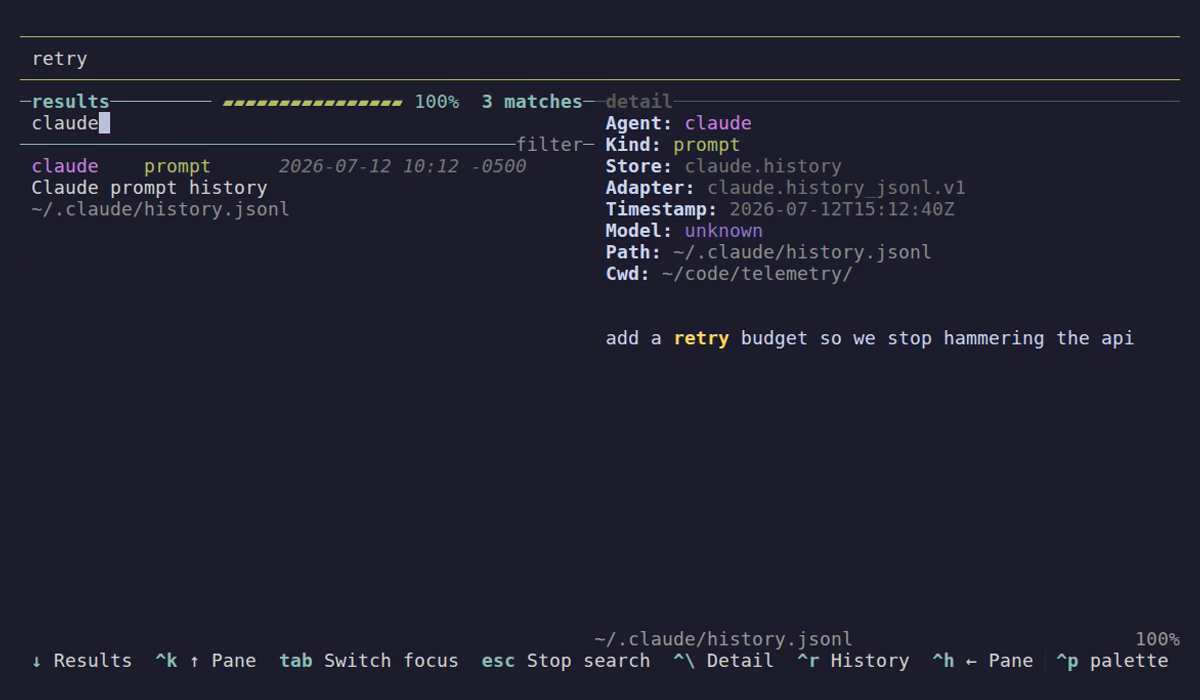Click 'Adapter: claude.history_jsonl.v1' line
1200x700 pixels.
click(785, 187)
